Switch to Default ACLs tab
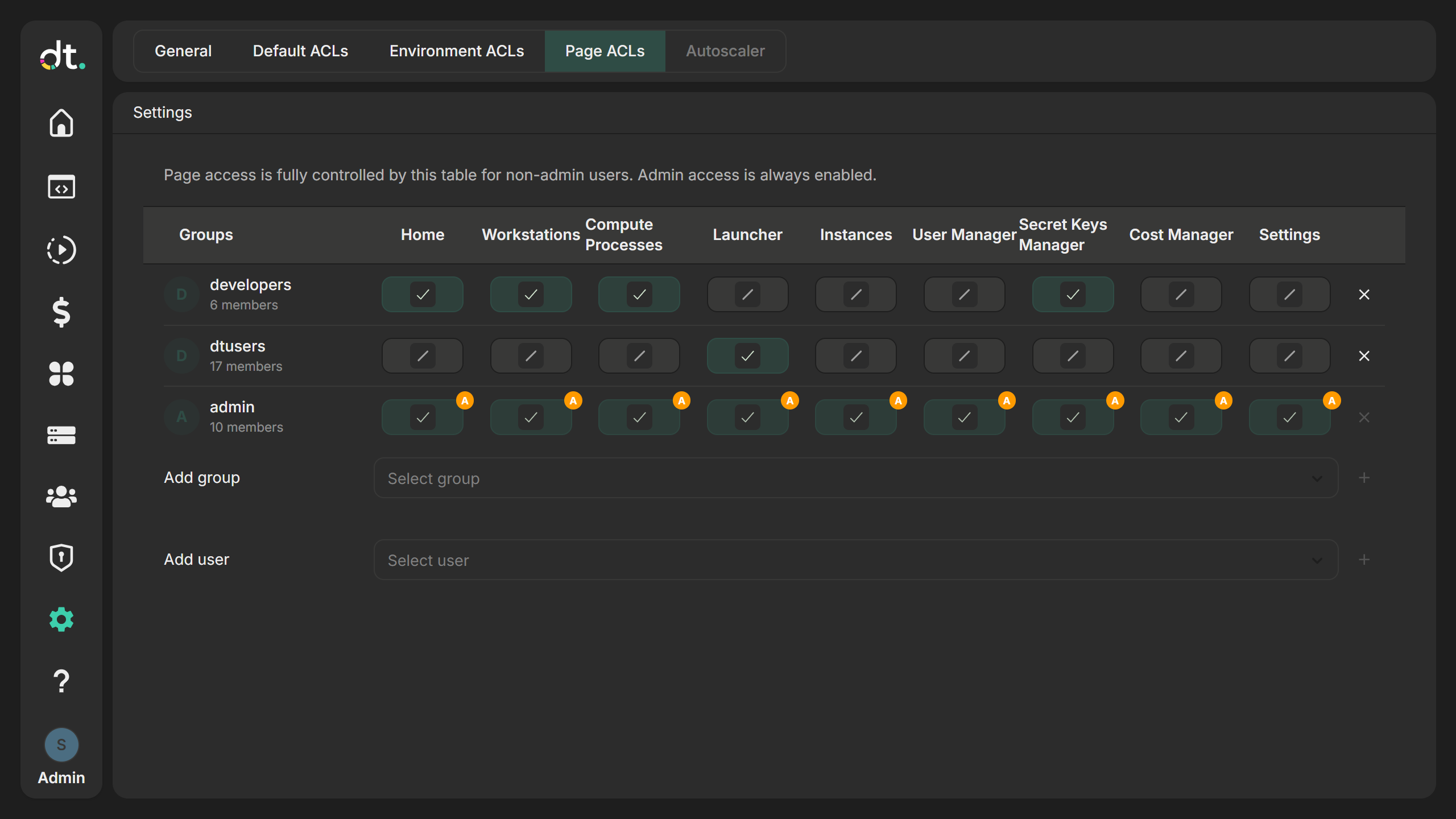The height and width of the screenshot is (819, 1456). [300, 51]
